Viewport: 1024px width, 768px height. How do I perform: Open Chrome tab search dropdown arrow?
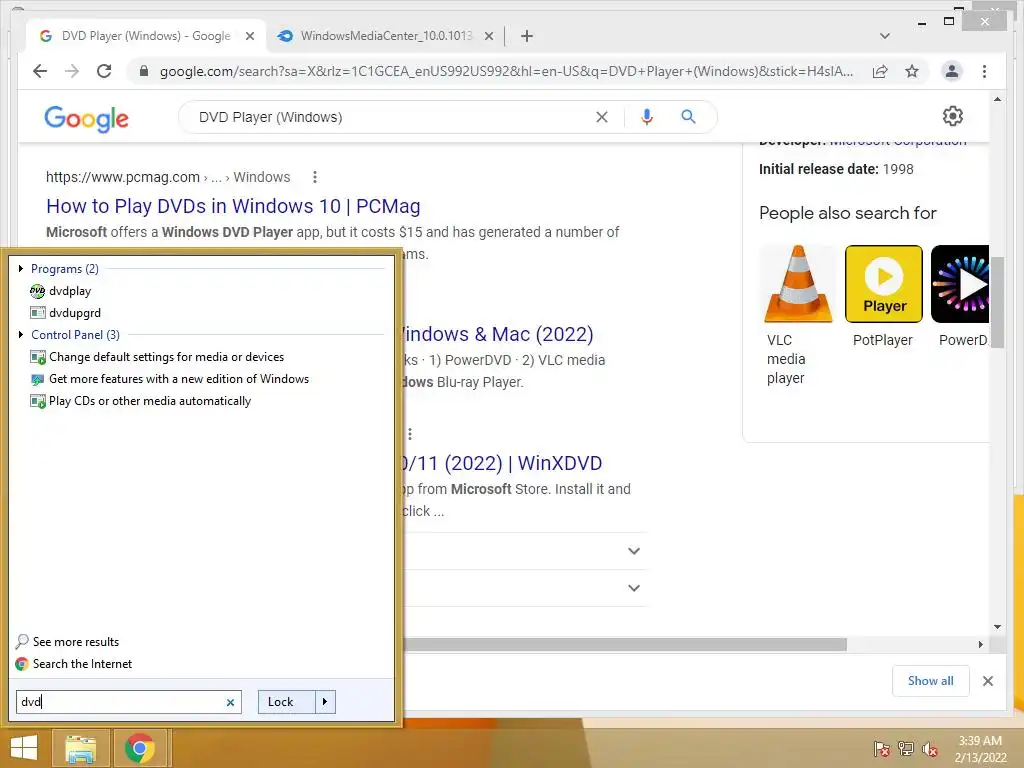pos(884,36)
